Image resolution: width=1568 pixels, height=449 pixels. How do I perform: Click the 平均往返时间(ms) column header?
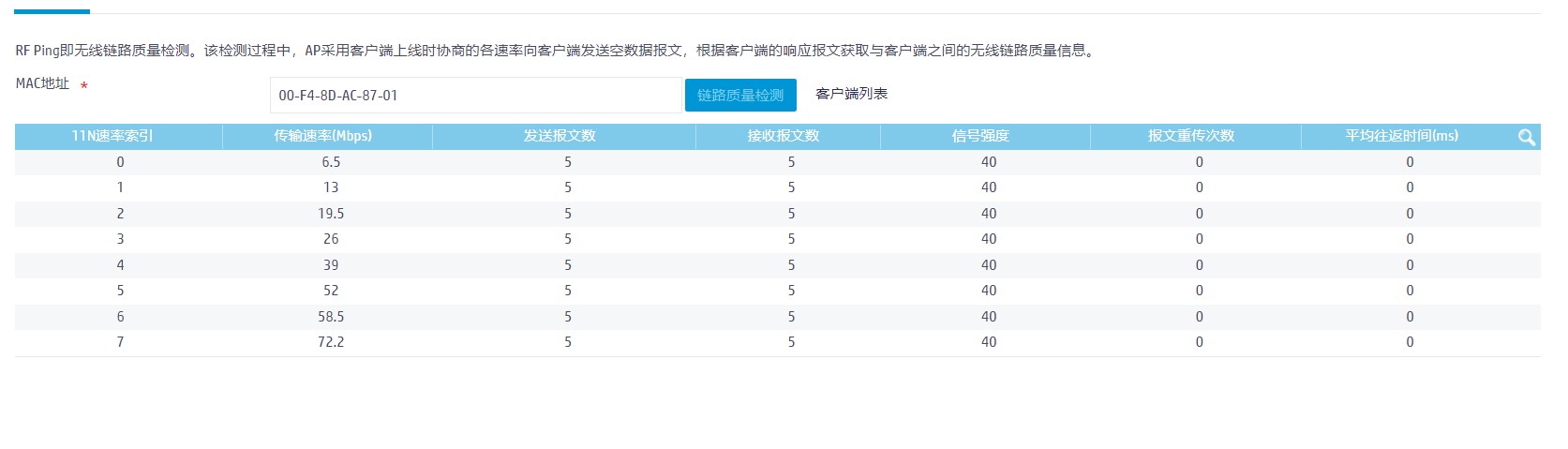click(x=1402, y=136)
